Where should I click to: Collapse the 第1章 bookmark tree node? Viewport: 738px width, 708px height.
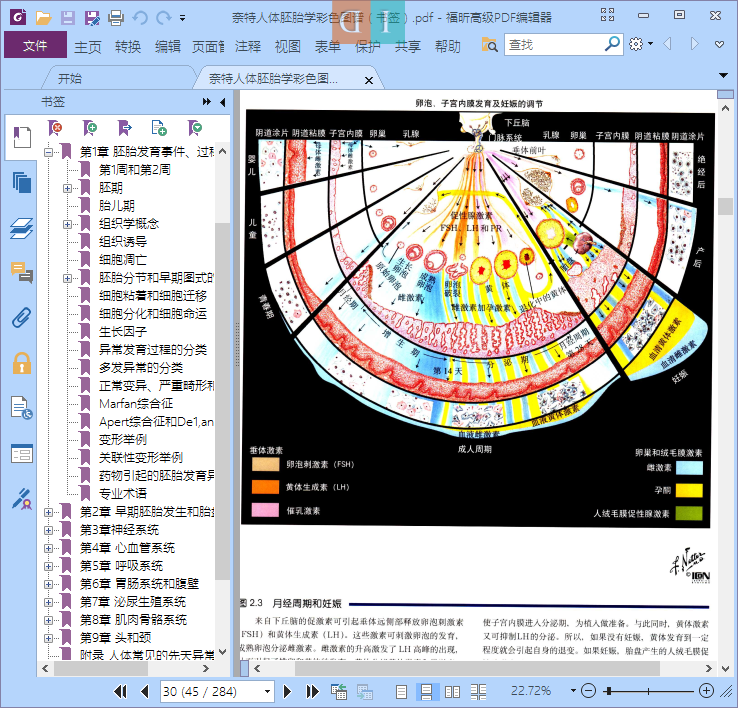(x=48, y=152)
